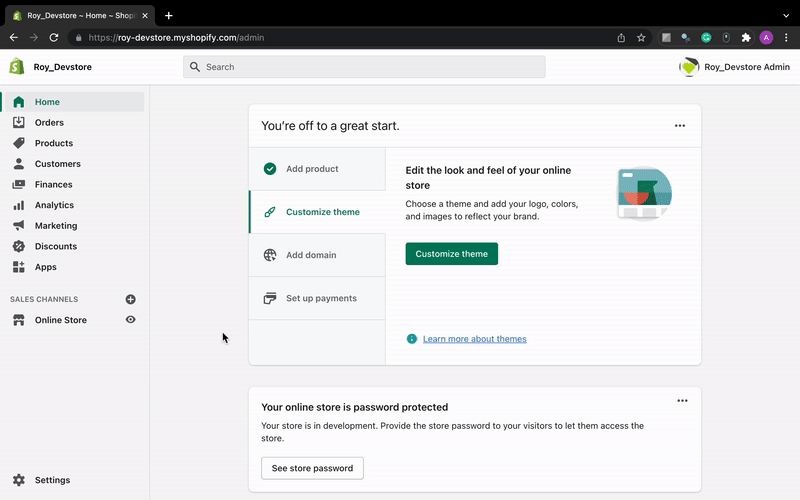Click the SALES CHANNELS heading
Image resolution: width=800 pixels, height=500 pixels.
[44, 299]
